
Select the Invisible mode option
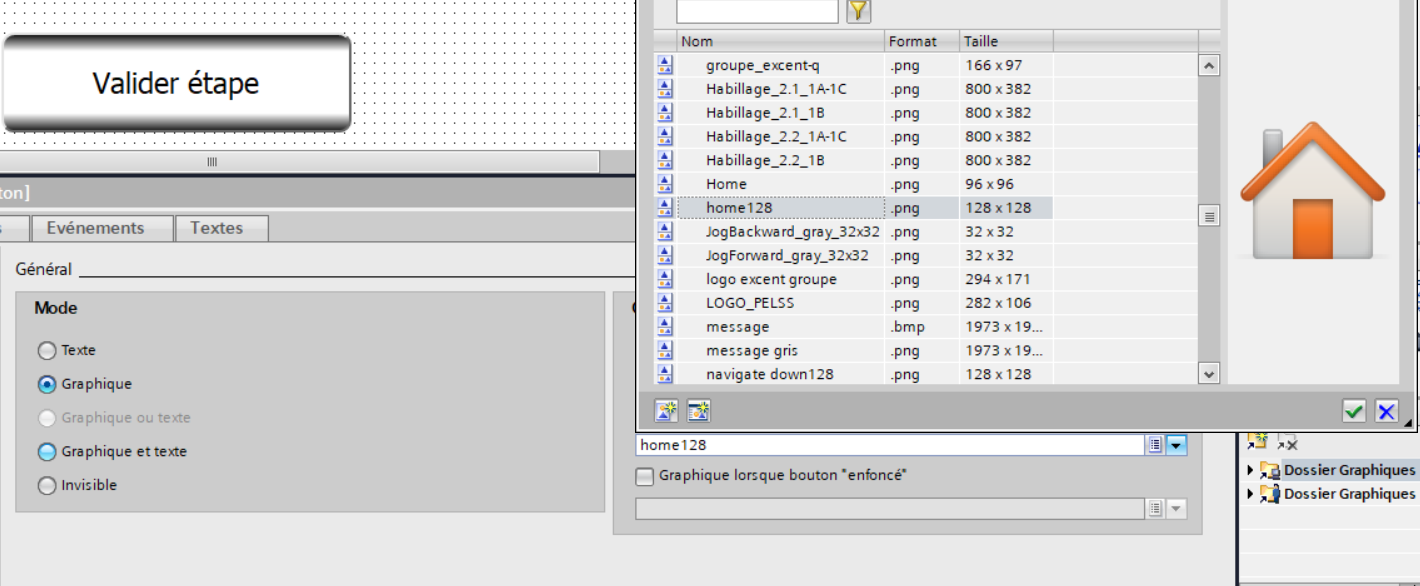click(47, 486)
